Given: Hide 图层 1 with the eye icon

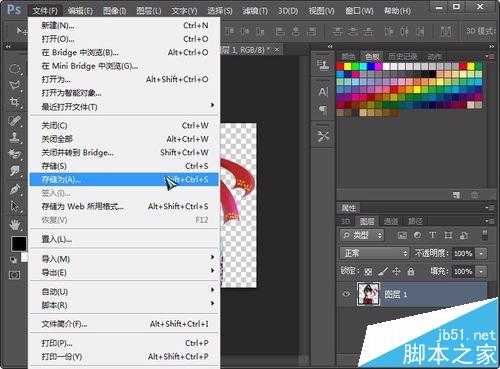Looking at the screenshot, I should point(347,294).
